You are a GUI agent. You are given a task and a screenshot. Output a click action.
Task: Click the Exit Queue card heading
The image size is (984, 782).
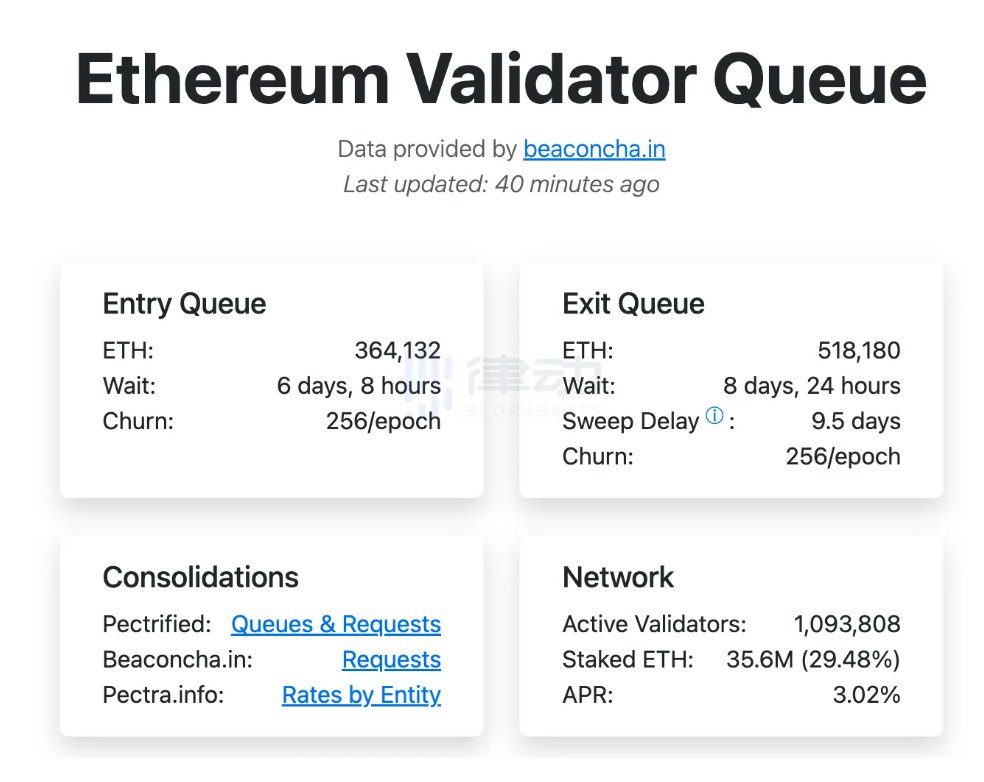point(633,304)
